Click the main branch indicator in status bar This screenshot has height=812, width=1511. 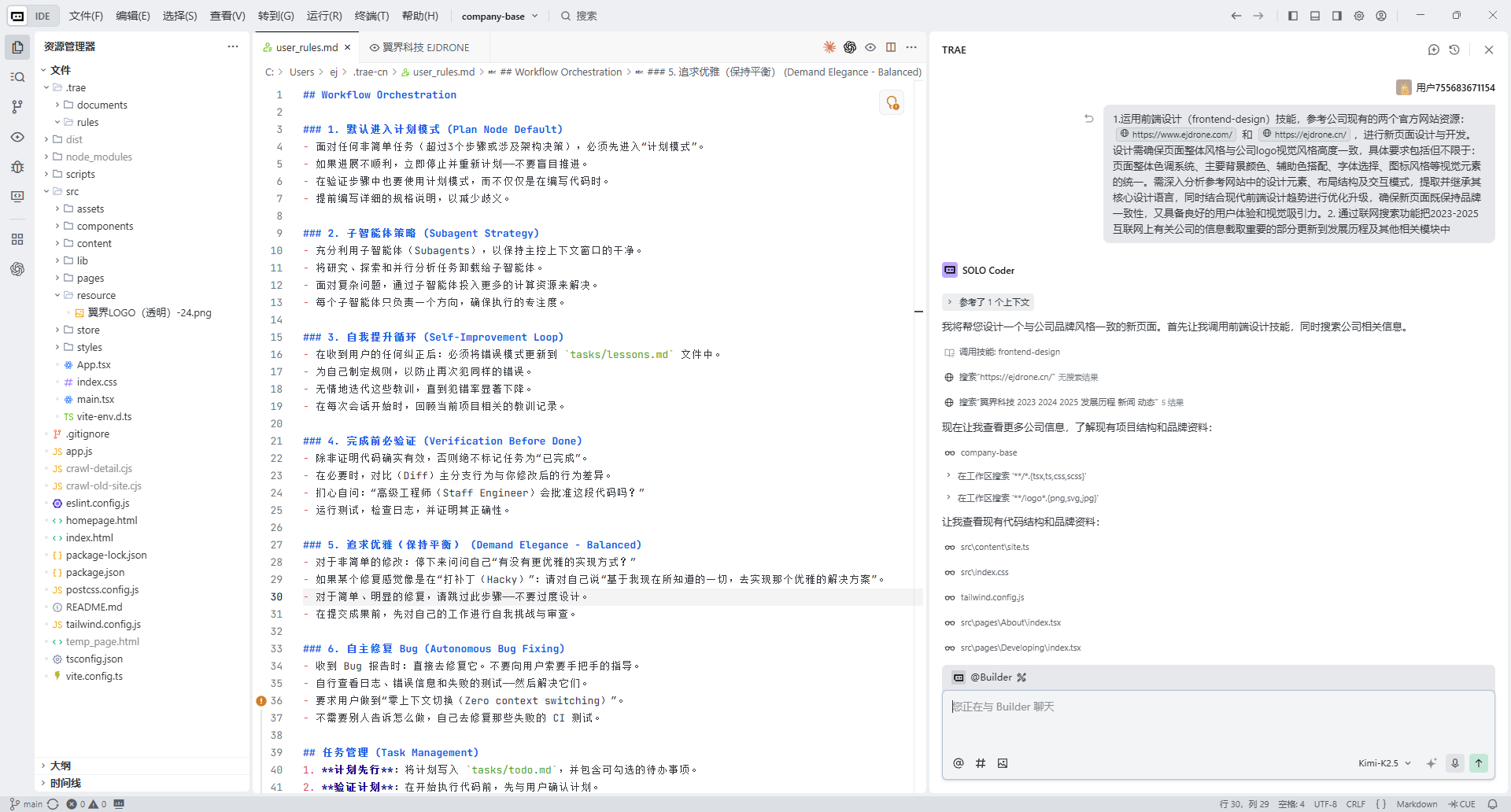27,804
